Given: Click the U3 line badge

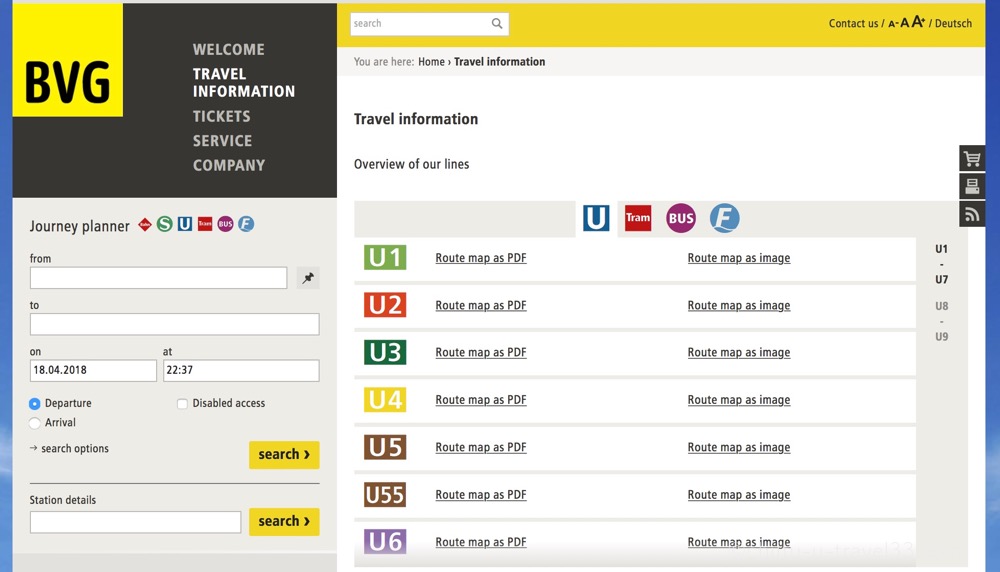Looking at the screenshot, I should point(385,352).
